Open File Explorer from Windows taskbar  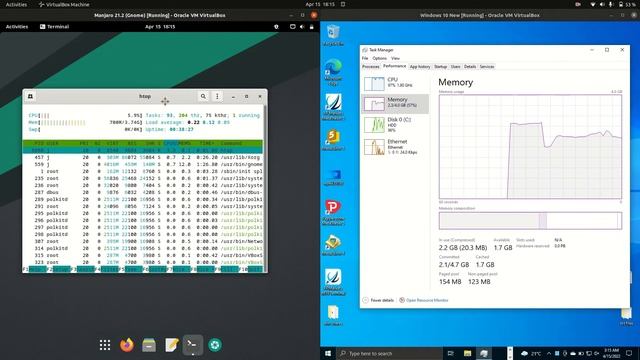(468, 353)
